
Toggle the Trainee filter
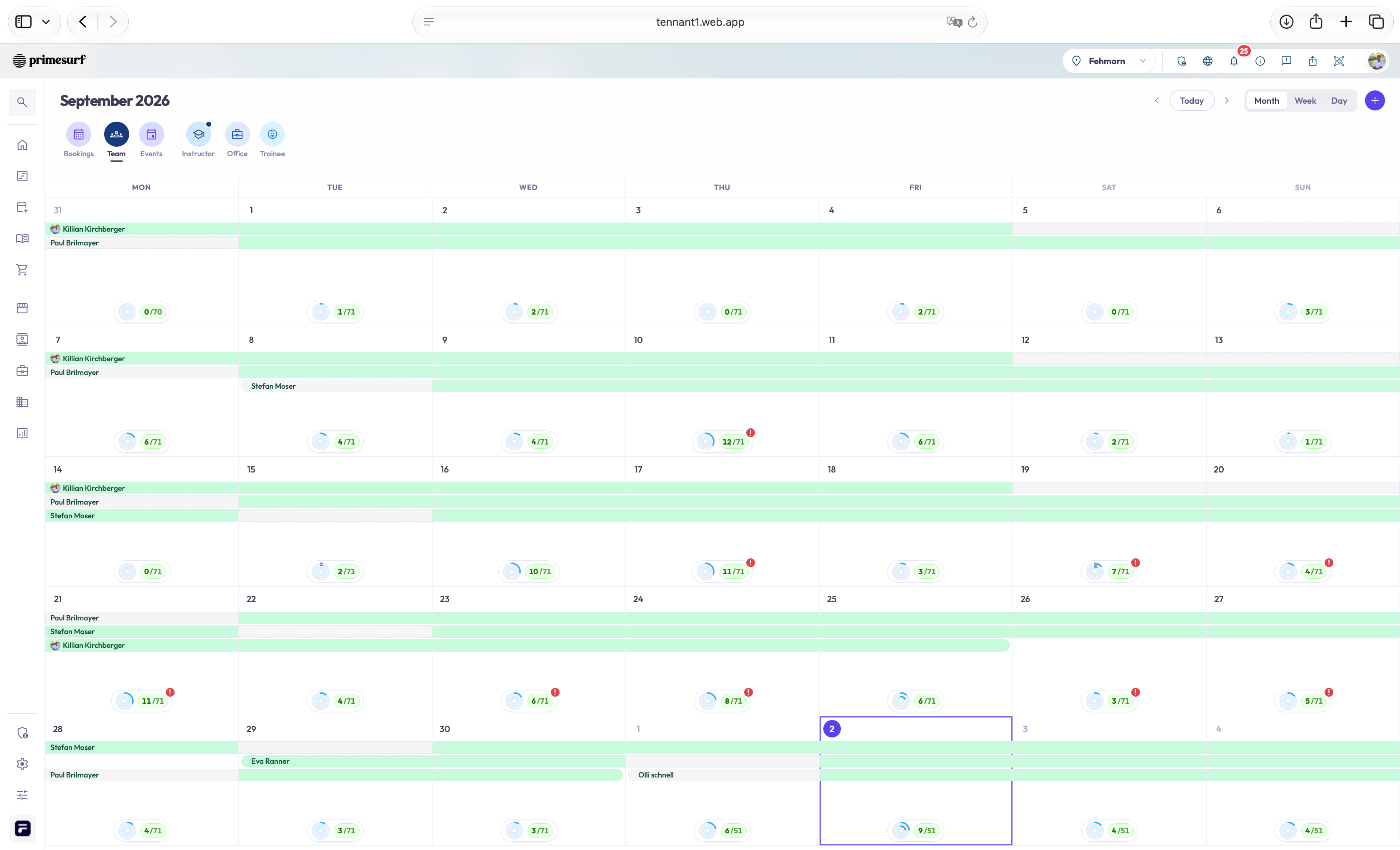(272, 135)
